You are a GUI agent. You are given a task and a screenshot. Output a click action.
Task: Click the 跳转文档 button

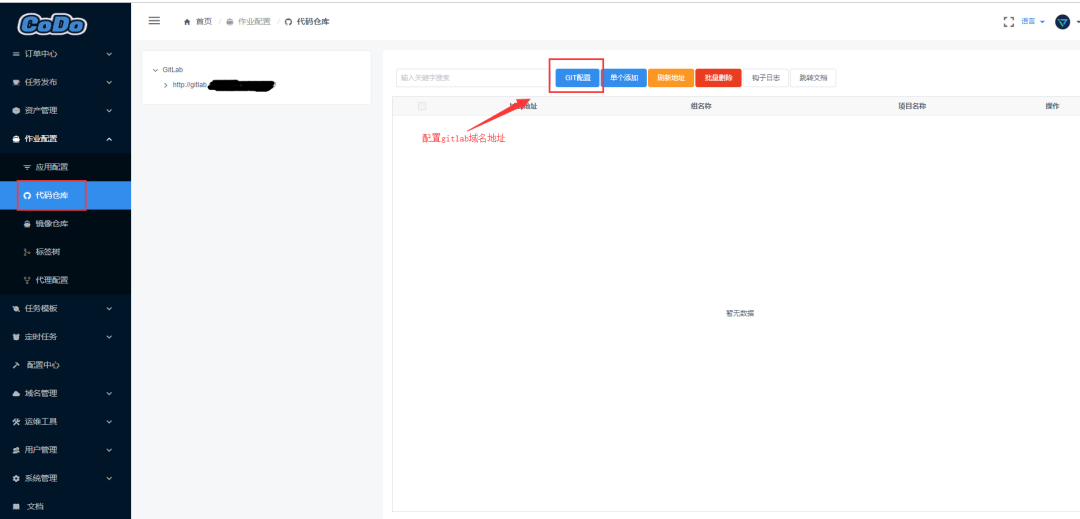point(813,78)
